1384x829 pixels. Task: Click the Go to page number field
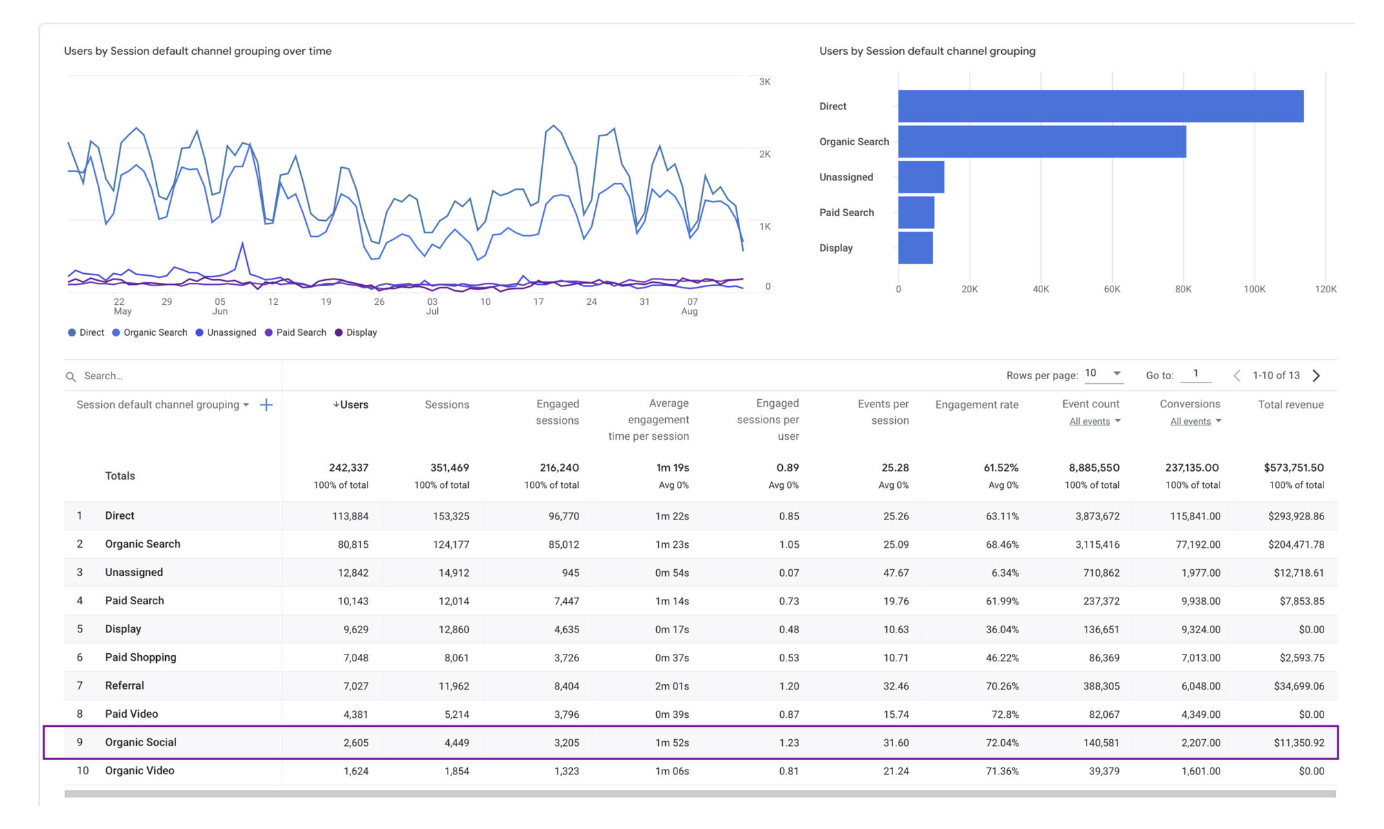coord(1195,375)
